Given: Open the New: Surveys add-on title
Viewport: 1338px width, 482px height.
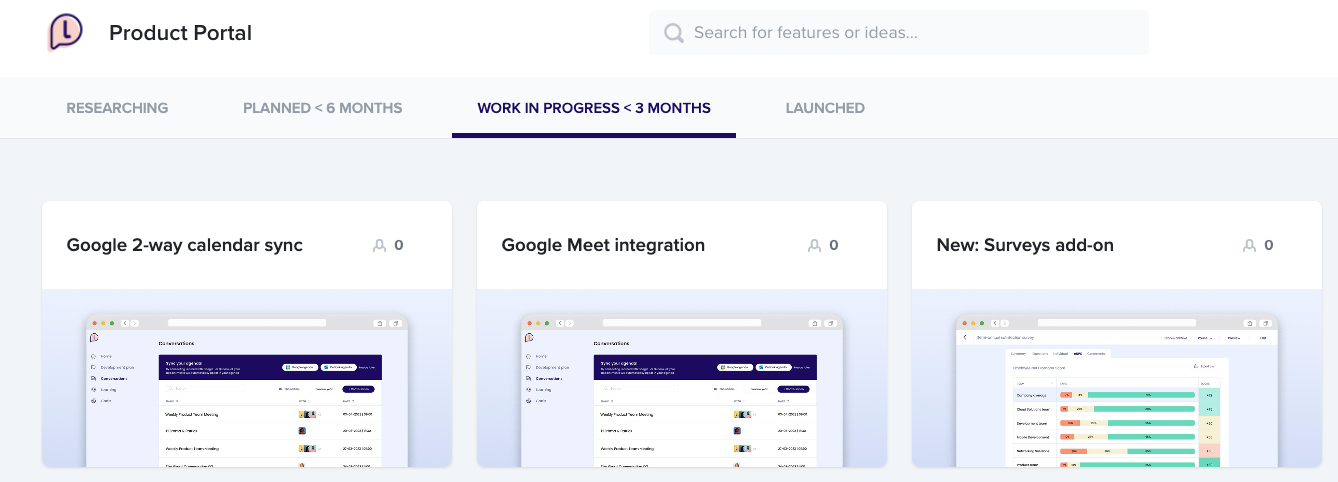Looking at the screenshot, I should [1025, 245].
